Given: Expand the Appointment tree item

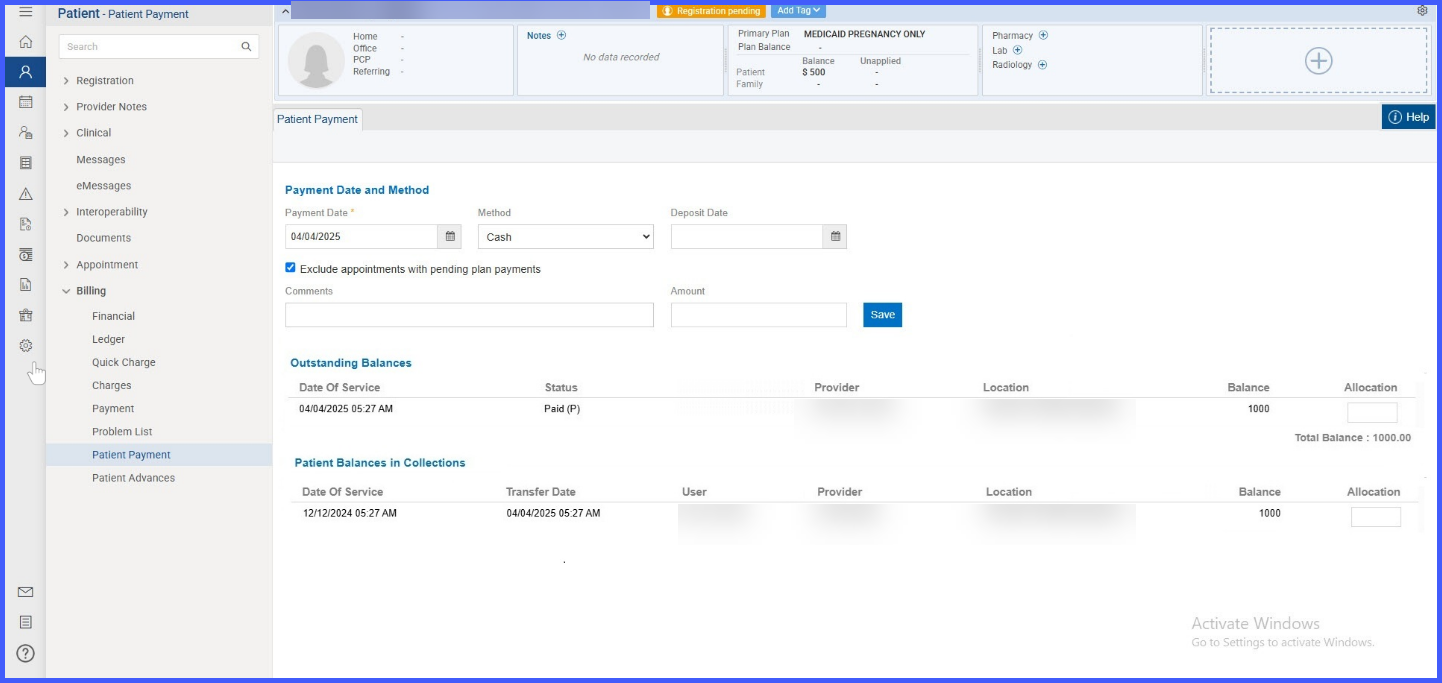Looking at the screenshot, I should (x=66, y=265).
